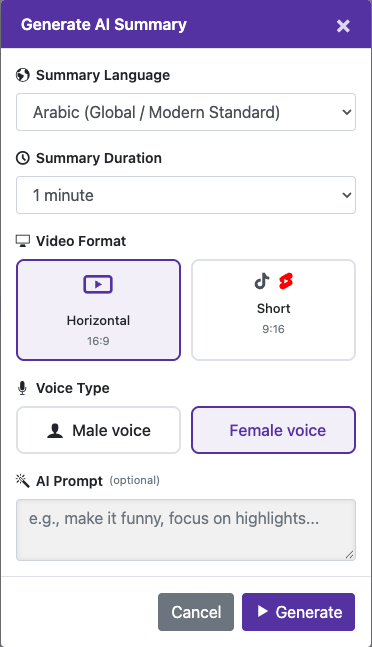Click the '(optional)' text
This screenshot has width=372, height=647.
(x=134, y=480)
